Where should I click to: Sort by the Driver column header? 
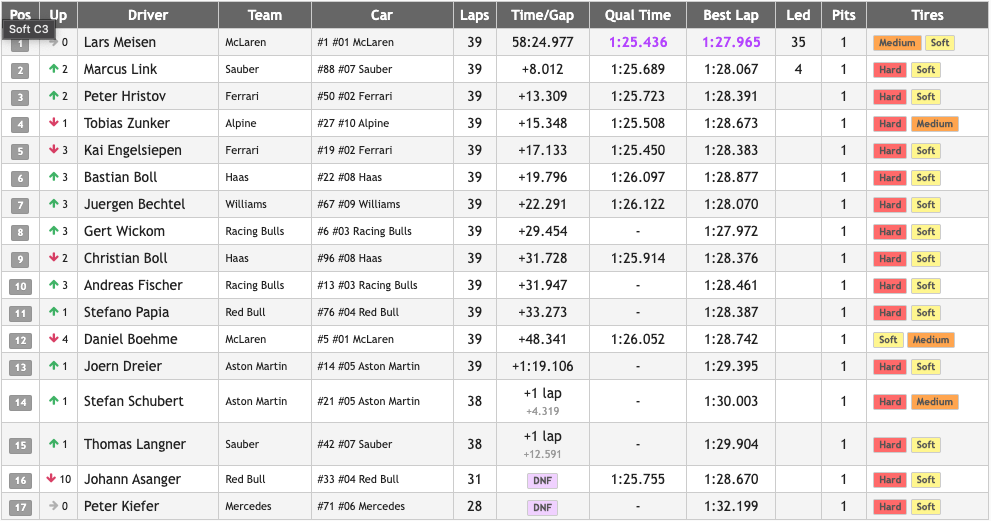148,15
